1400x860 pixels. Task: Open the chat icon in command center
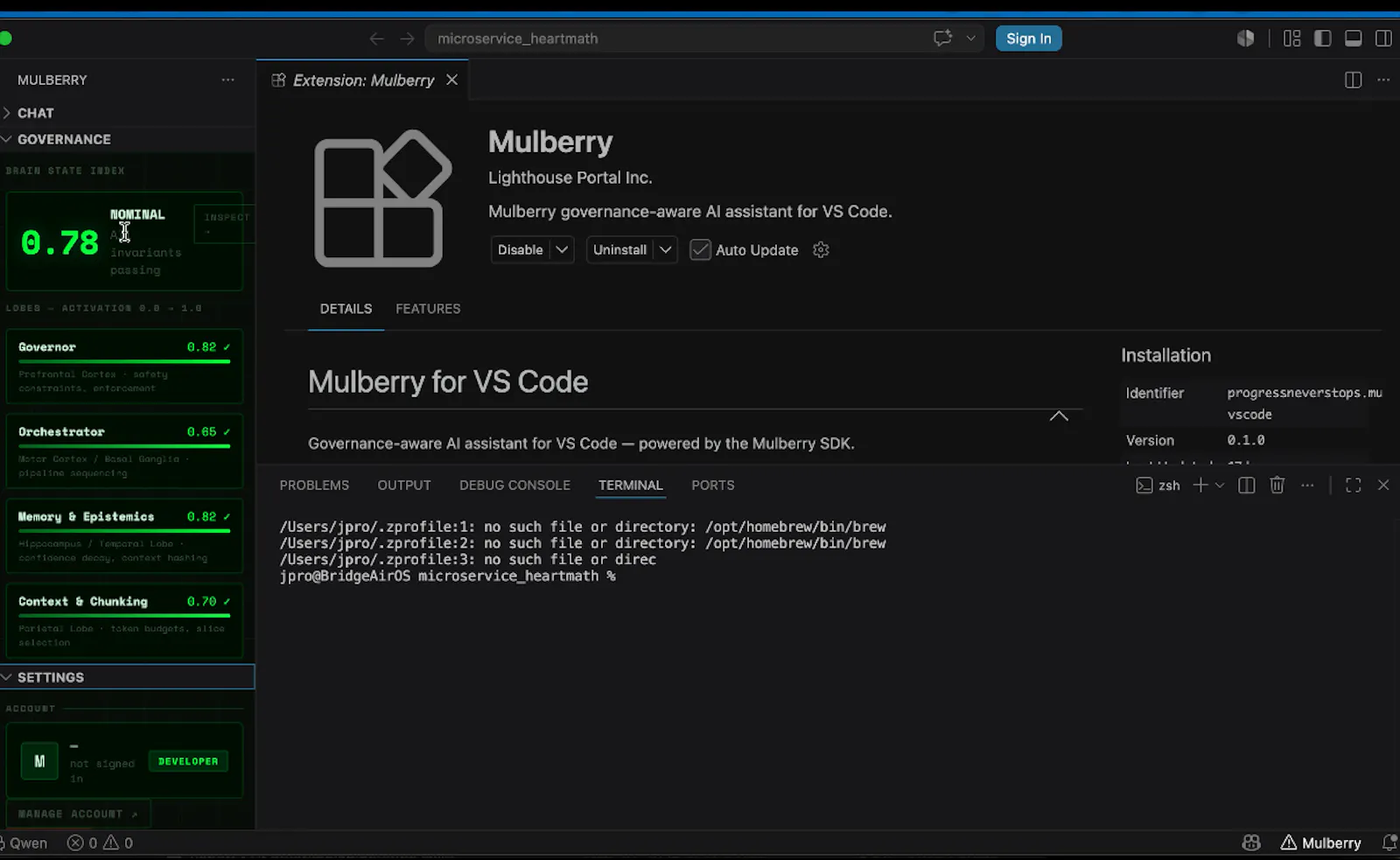point(942,38)
